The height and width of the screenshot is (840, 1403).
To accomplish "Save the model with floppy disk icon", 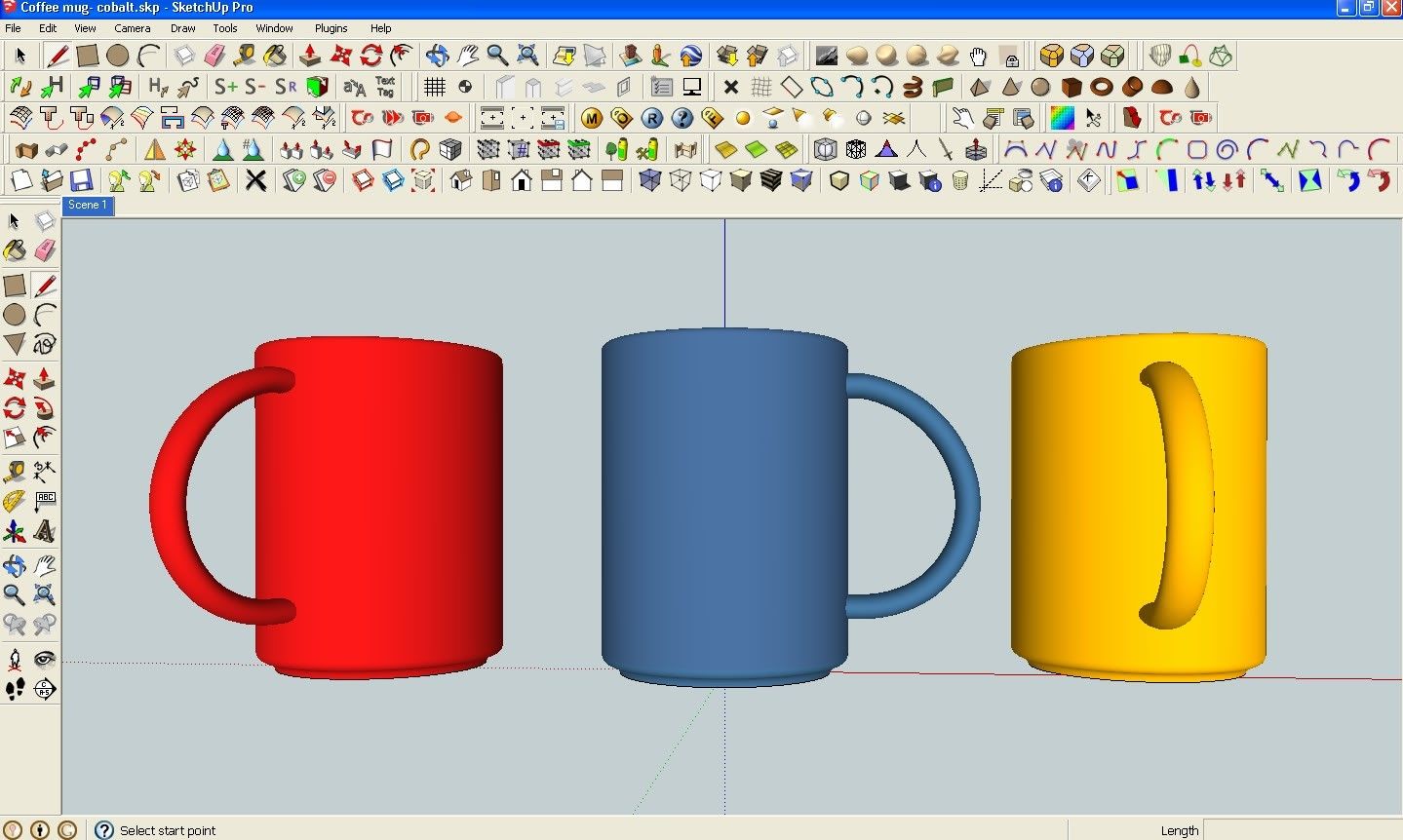I will click(x=81, y=180).
